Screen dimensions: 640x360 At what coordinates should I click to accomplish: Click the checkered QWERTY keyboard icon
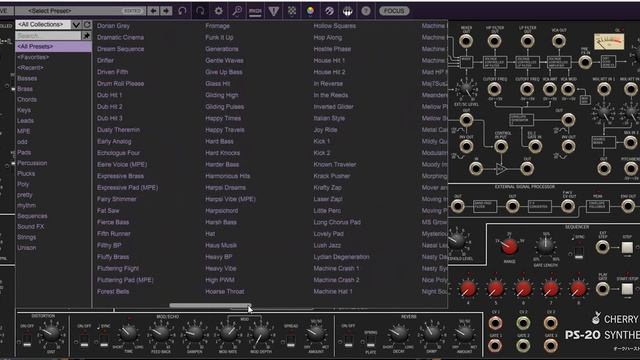[292, 11]
